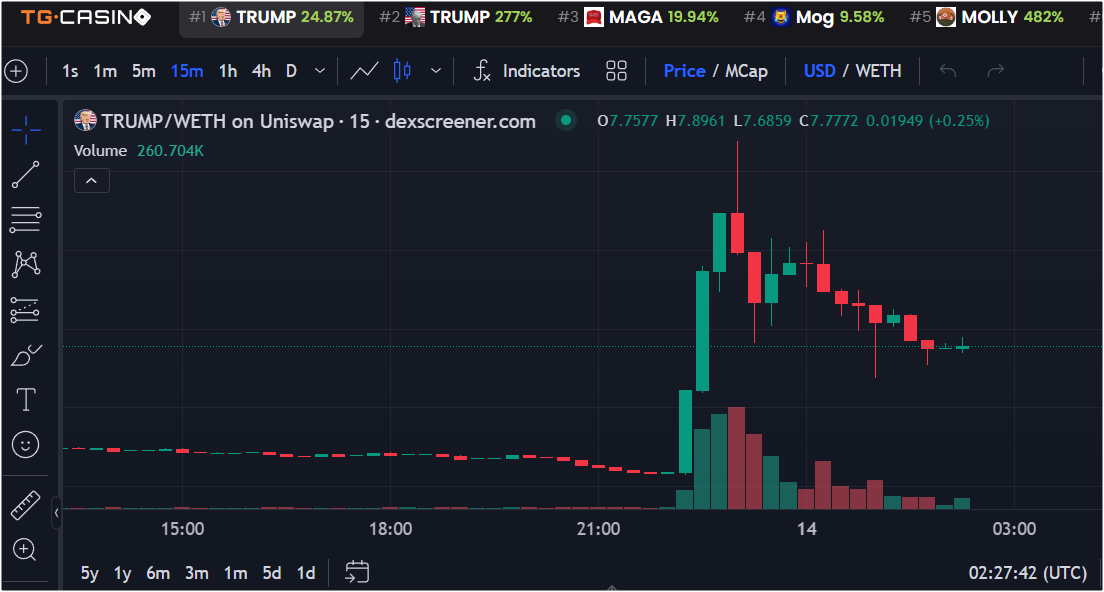Switch to line chart style
The image size is (1104, 592).
[x=365, y=71]
